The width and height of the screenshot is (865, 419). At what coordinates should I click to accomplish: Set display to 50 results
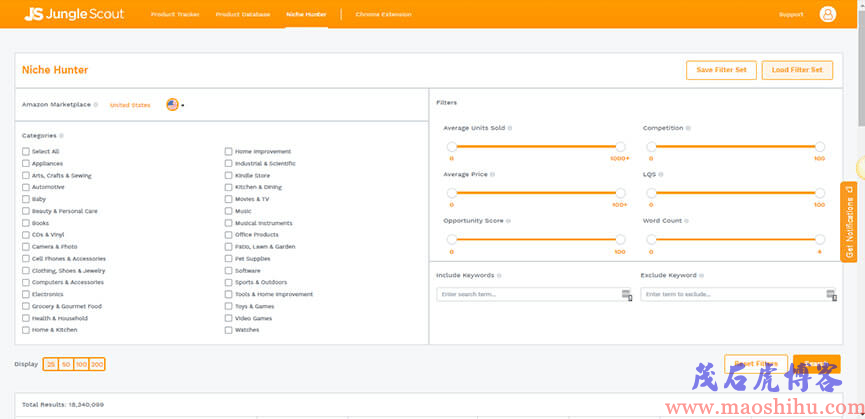(x=66, y=364)
